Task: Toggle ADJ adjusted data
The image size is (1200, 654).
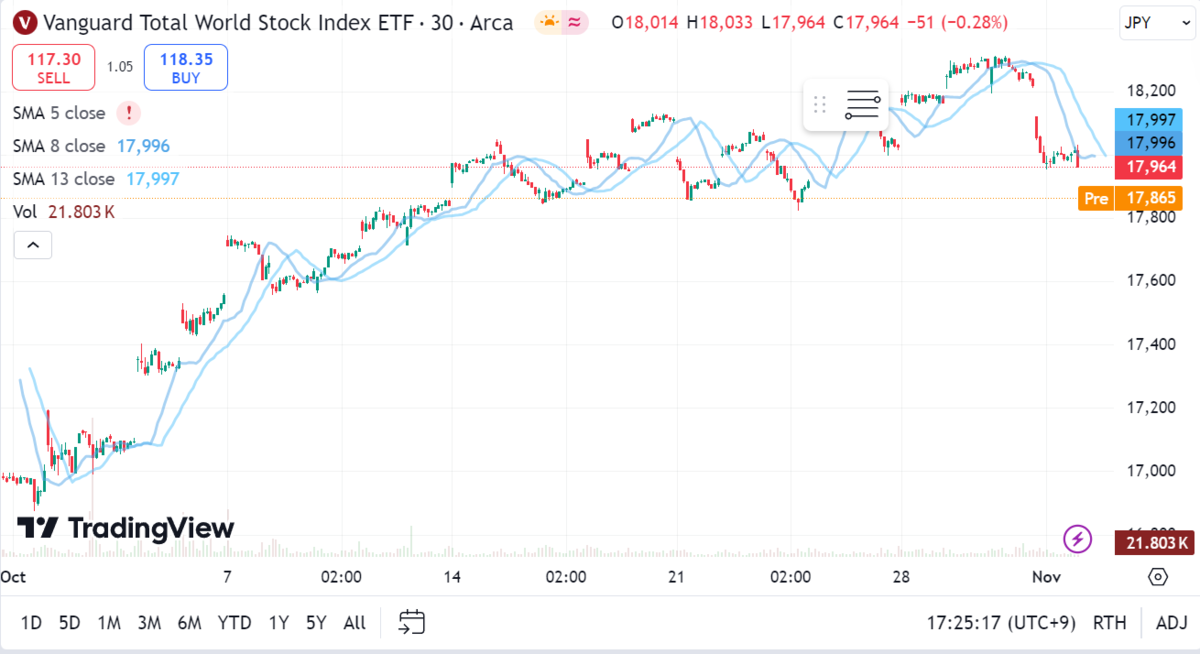Action: pos(1171,622)
